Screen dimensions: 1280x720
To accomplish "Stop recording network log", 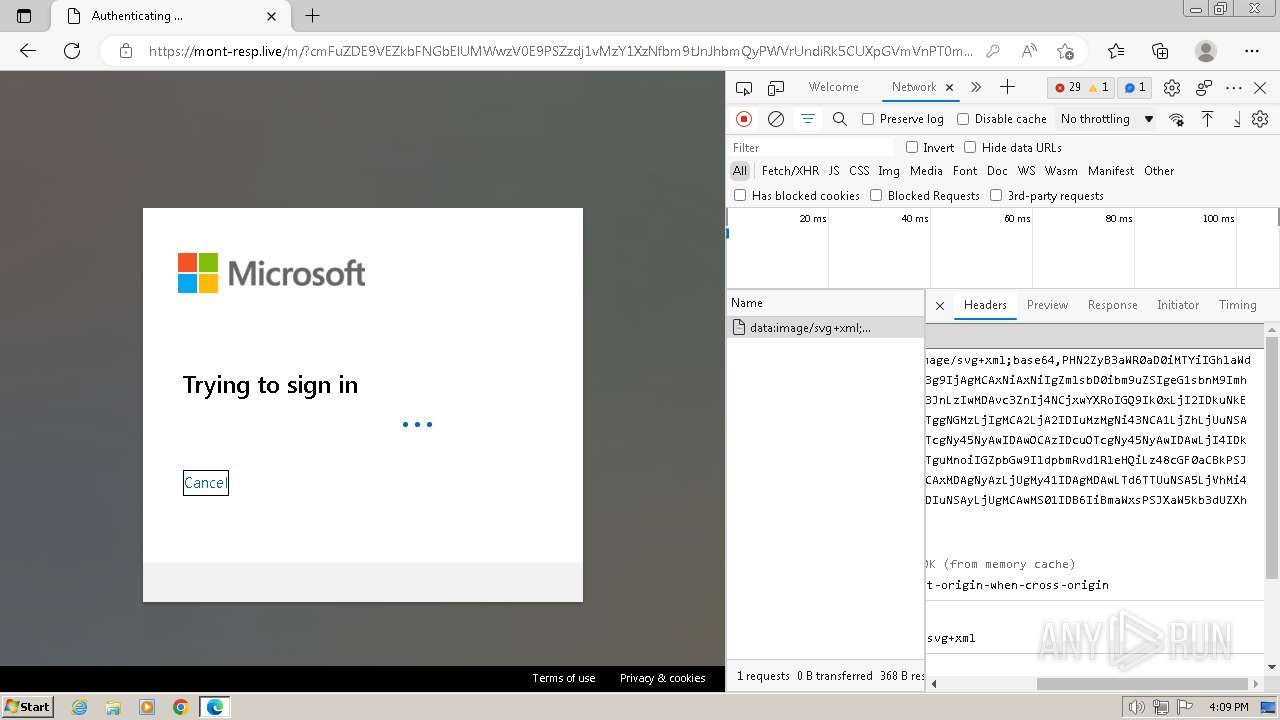I will coord(744,119).
